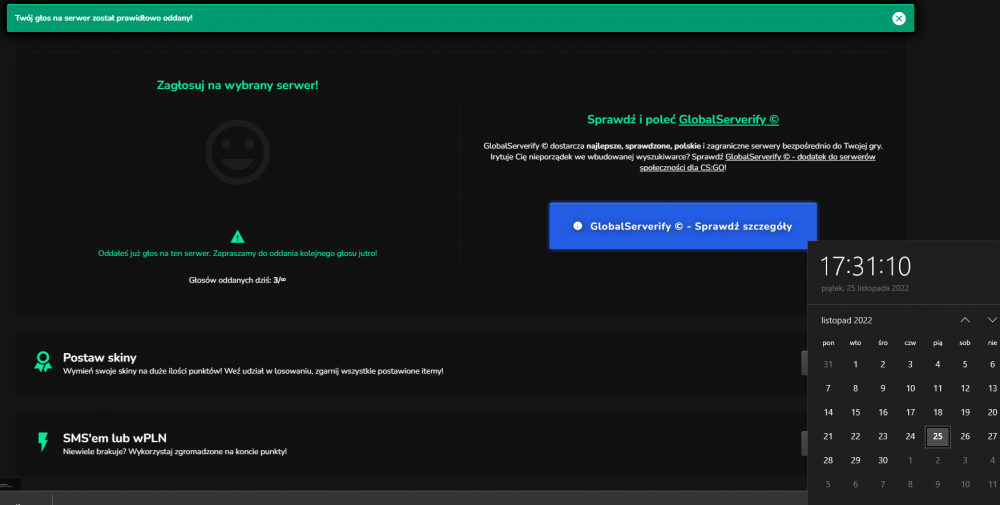
Task: Select highlighted day 25 in calendar
Action: [x=938, y=436]
